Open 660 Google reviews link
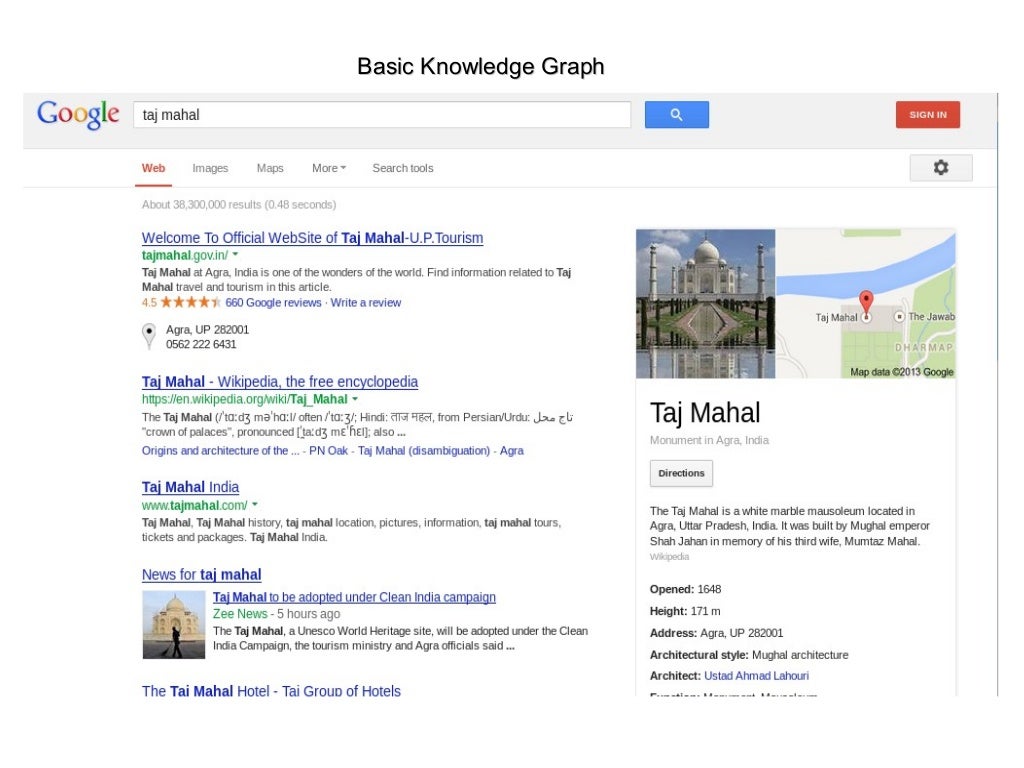Image resolution: width=1024 pixels, height=768 pixels. [273, 302]
